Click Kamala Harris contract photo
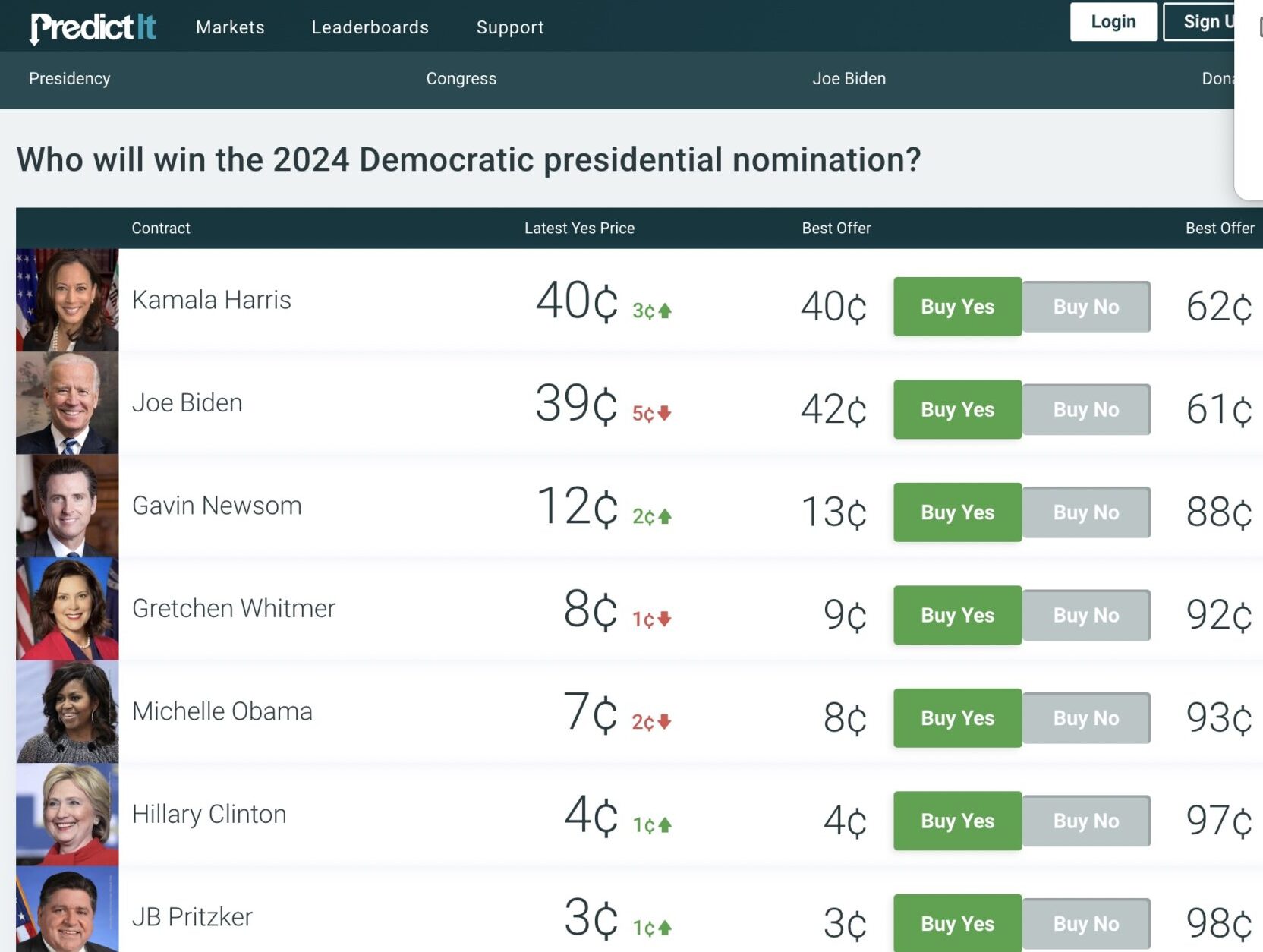This screenshot has height=952, width=1263. click(68, 300)
